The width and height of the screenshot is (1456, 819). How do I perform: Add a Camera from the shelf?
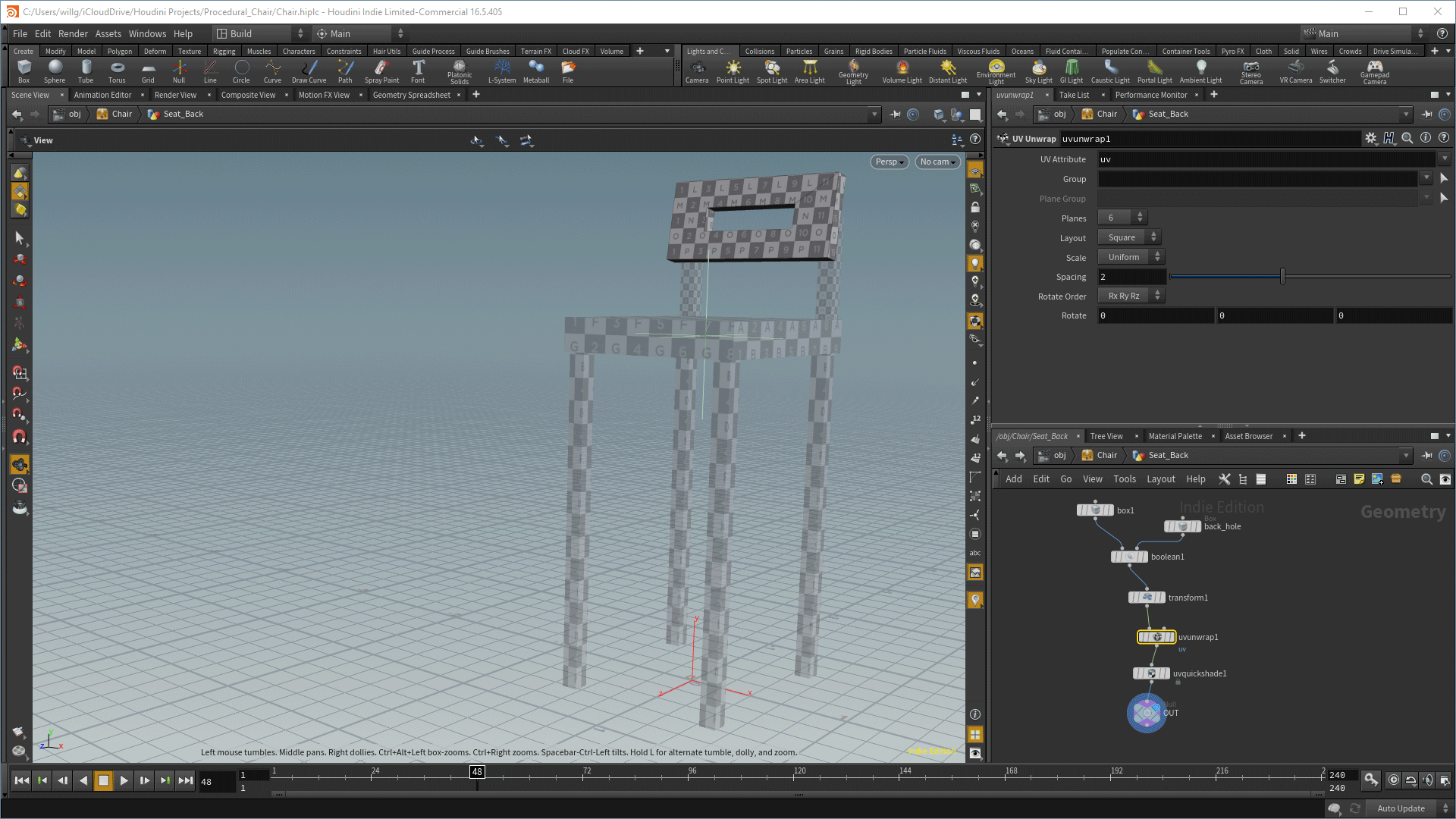(x=697, y=71)
